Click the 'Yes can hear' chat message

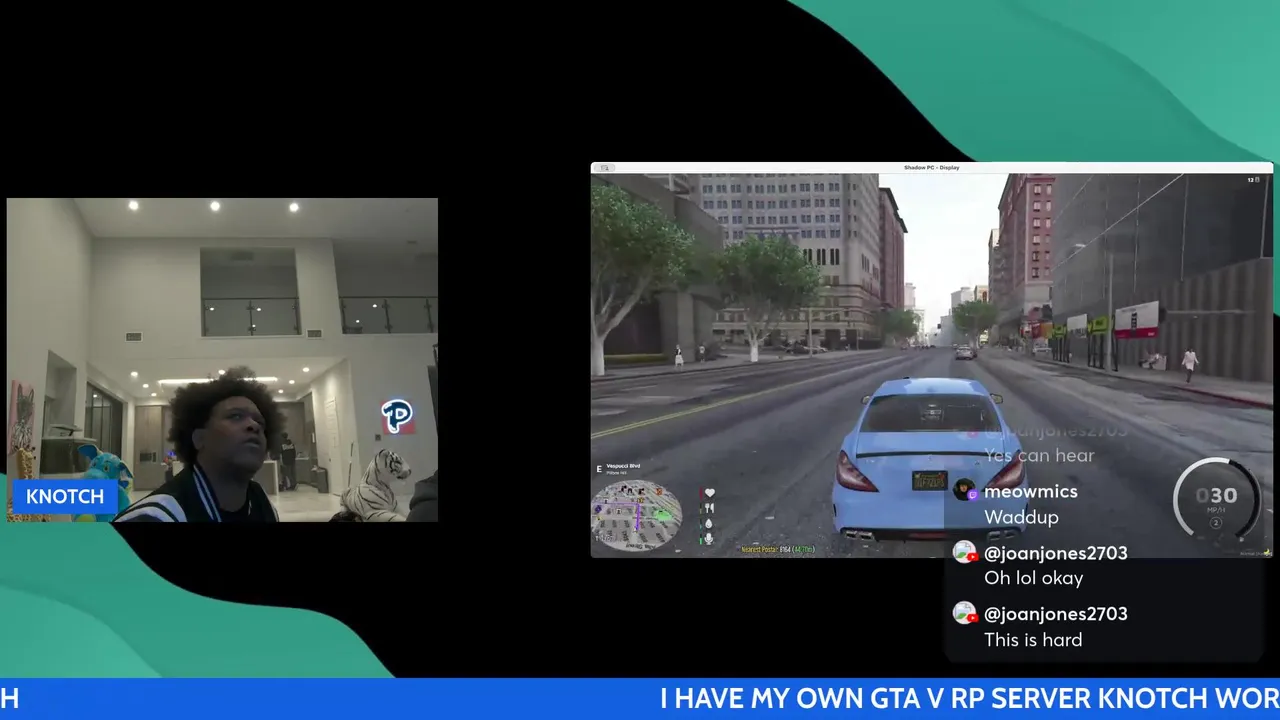(1039, 456)
